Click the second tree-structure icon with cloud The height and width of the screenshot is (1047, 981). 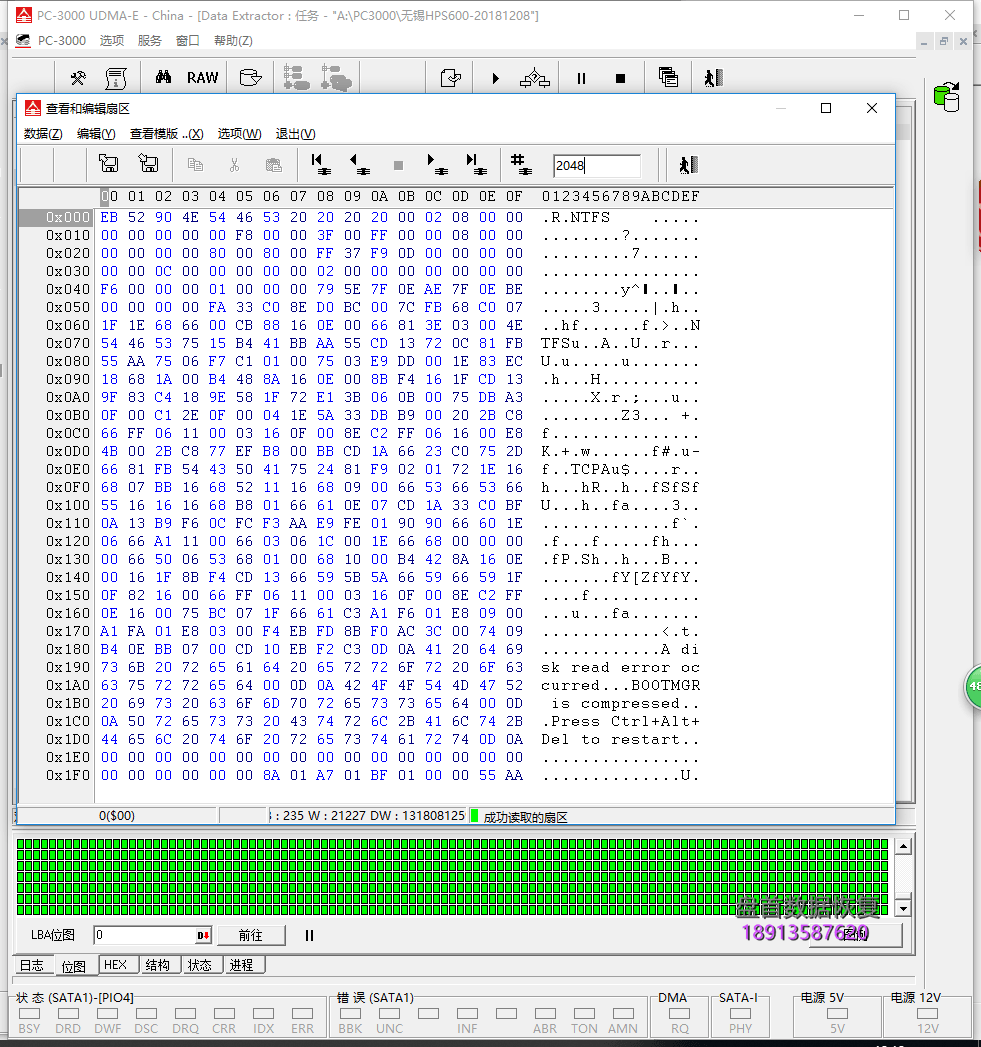tap(336, 77)
